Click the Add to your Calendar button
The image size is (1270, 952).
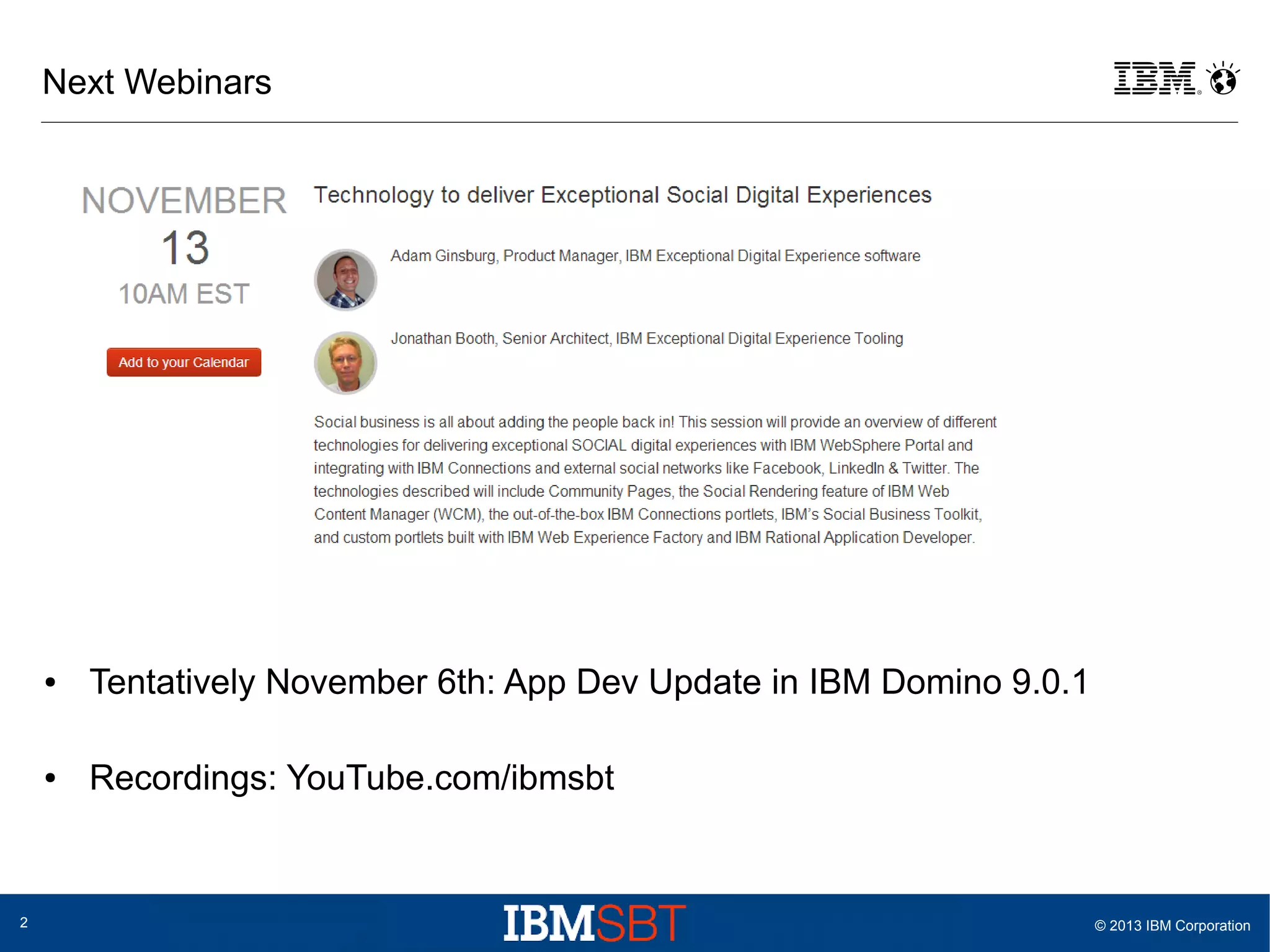(x=184, y=362)
